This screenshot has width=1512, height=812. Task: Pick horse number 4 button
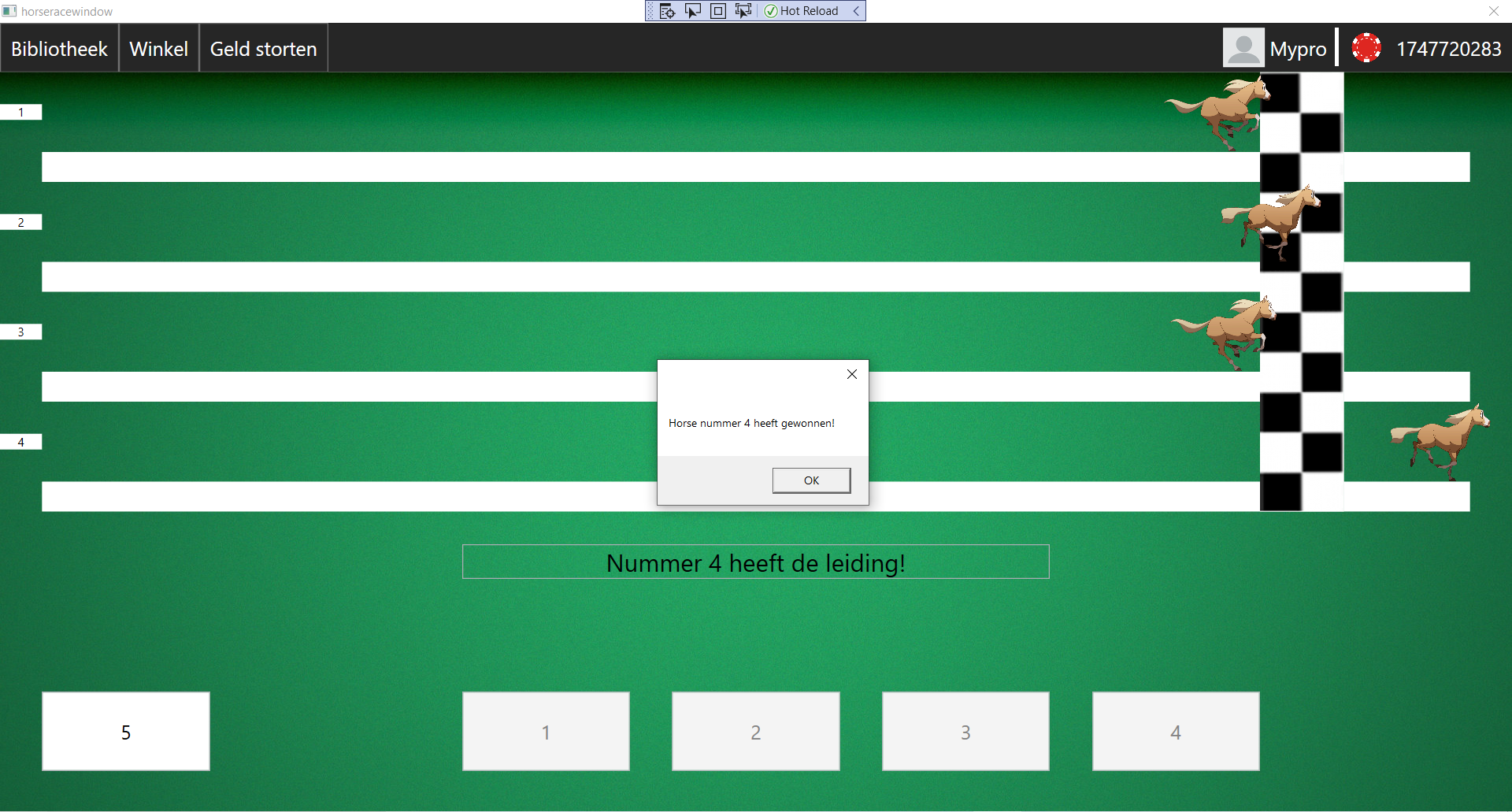[x=1175, y=732]
